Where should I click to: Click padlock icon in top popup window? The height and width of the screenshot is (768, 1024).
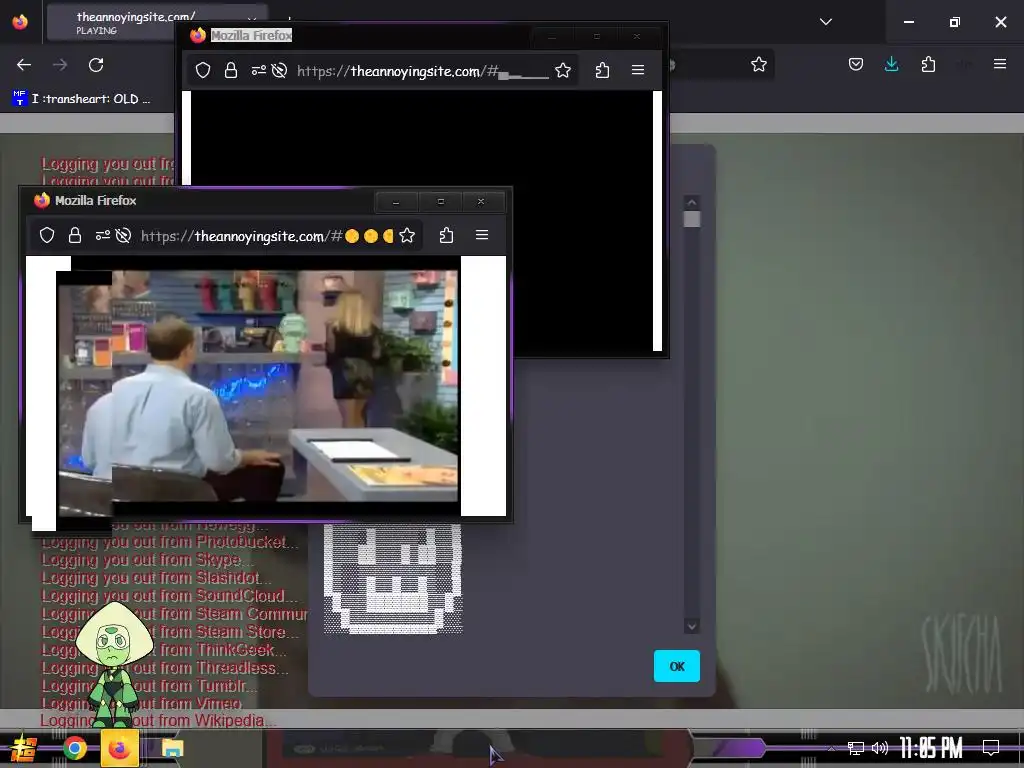pyautogui.click(x=231, y=70)
